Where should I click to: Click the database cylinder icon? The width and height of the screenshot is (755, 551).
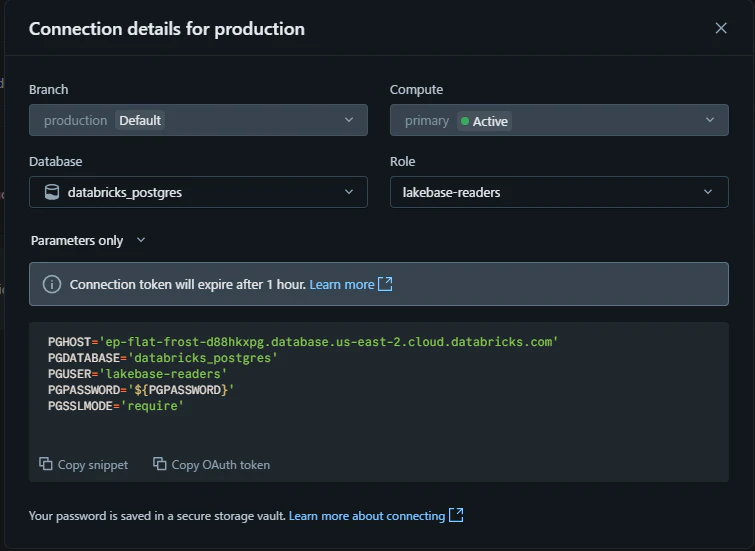[52, 192]
